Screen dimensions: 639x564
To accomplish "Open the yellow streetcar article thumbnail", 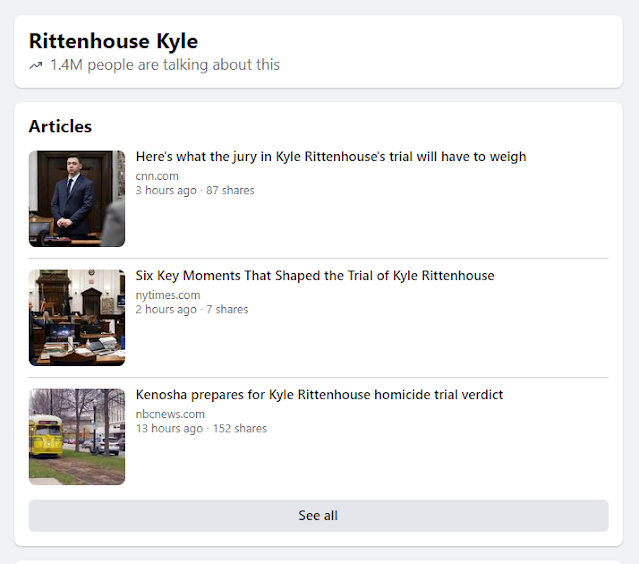I will pyautogui.click(x=77, y=436).
